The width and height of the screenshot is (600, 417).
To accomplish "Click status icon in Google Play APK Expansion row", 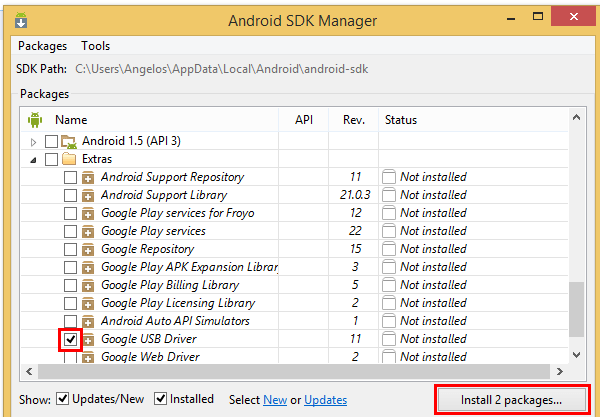I will click(389, 267).
